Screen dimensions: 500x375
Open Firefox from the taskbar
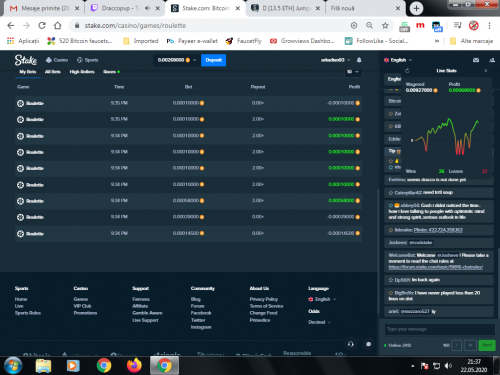134,366
